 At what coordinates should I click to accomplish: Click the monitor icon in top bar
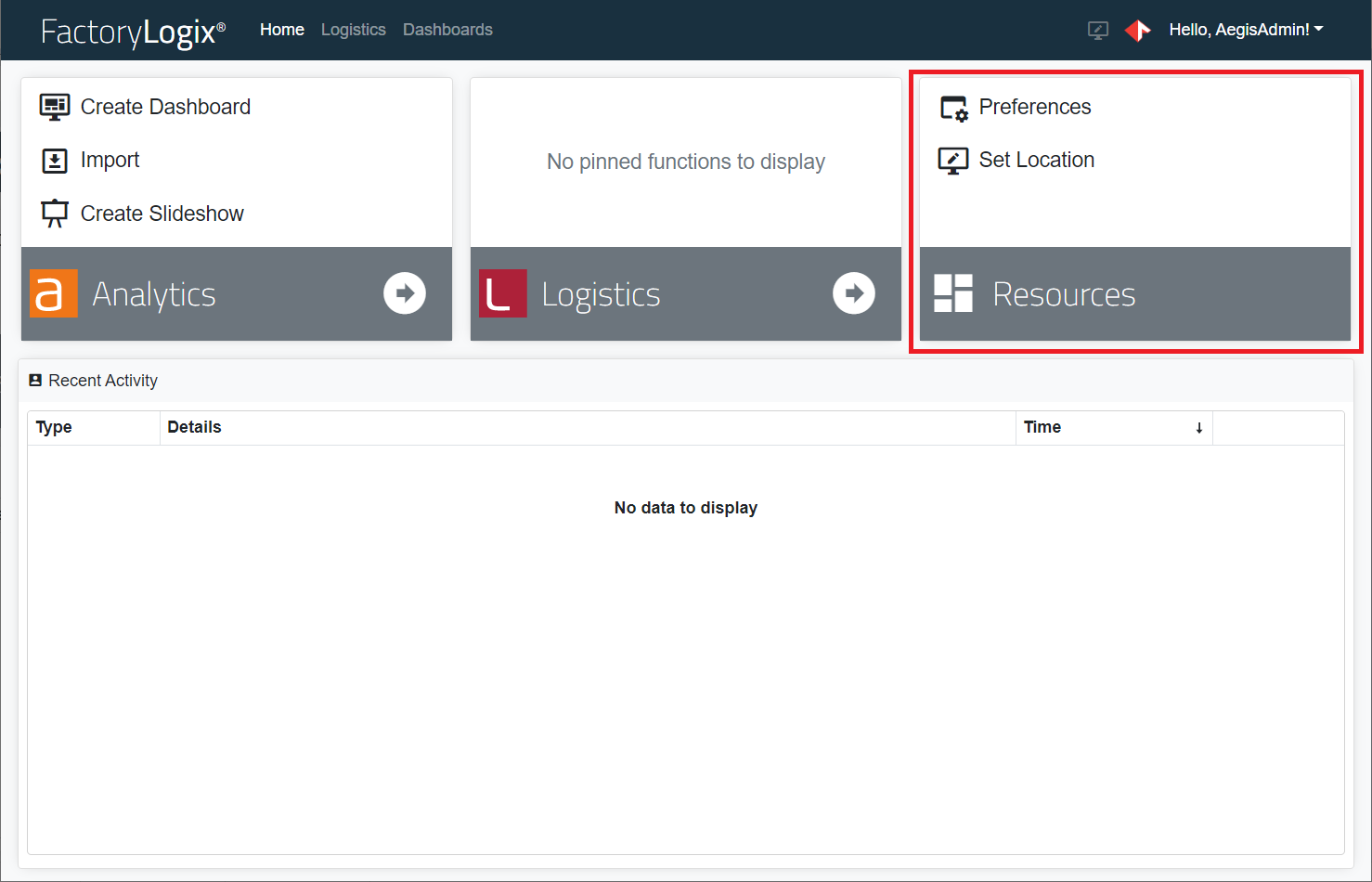[1098, 31]
